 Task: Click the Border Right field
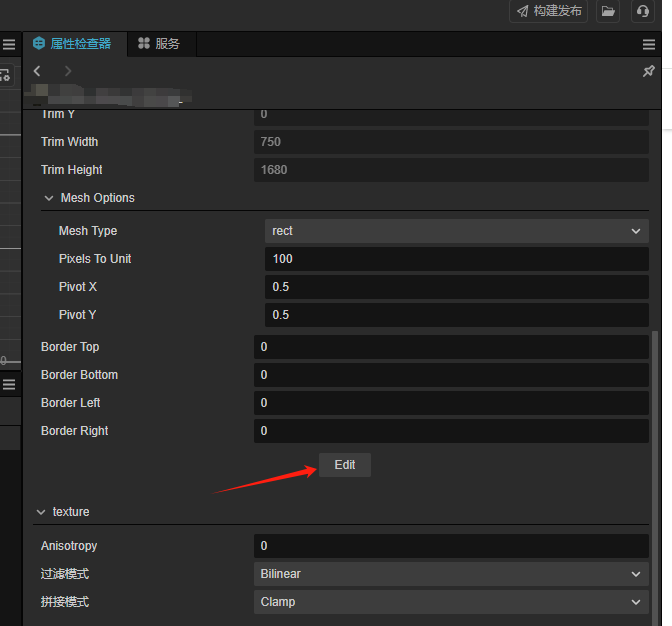(451, 431)
